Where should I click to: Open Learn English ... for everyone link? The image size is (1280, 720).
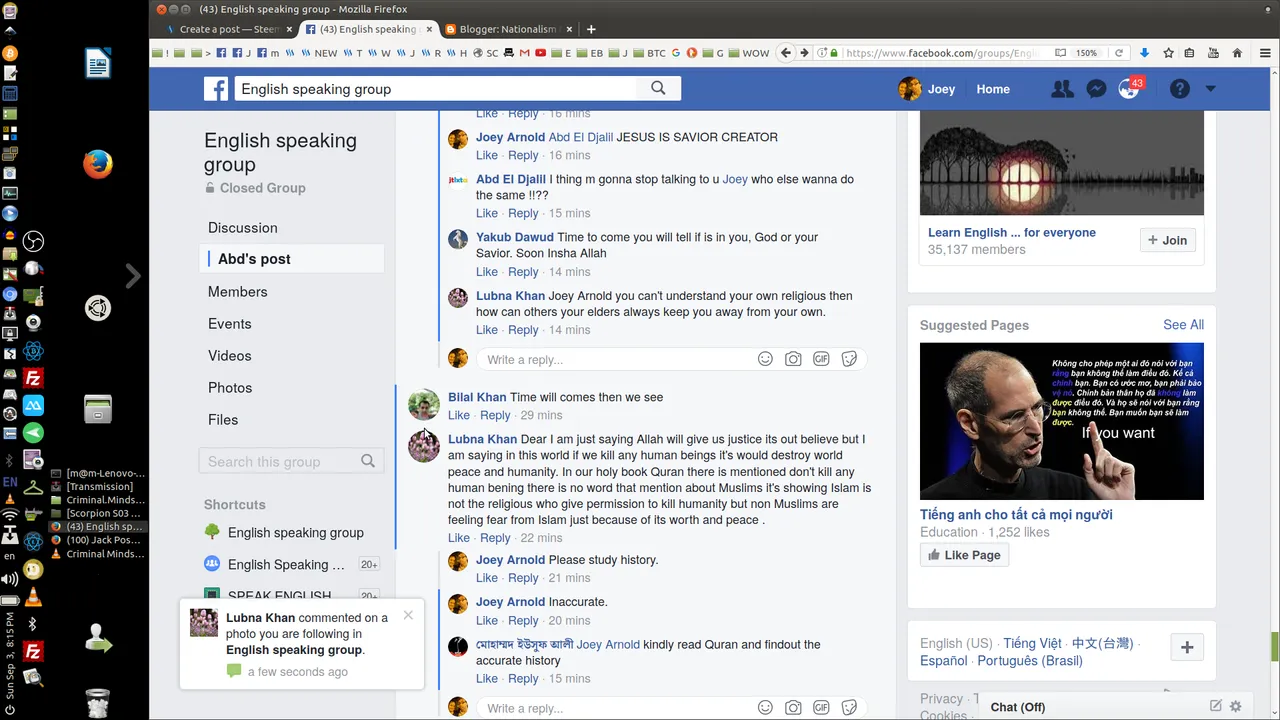click(x=1012, y=232)
